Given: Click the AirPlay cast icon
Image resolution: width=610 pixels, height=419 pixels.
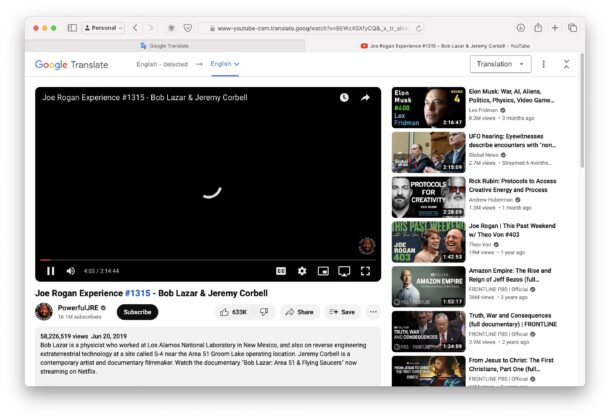Looking at the screenshot, I should point(344,271).
